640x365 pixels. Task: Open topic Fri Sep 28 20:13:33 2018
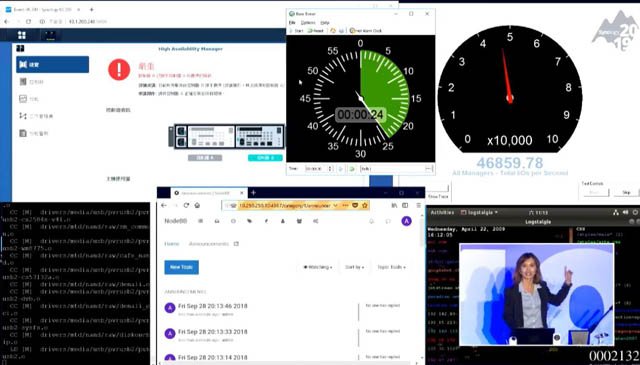pos(213,332)
